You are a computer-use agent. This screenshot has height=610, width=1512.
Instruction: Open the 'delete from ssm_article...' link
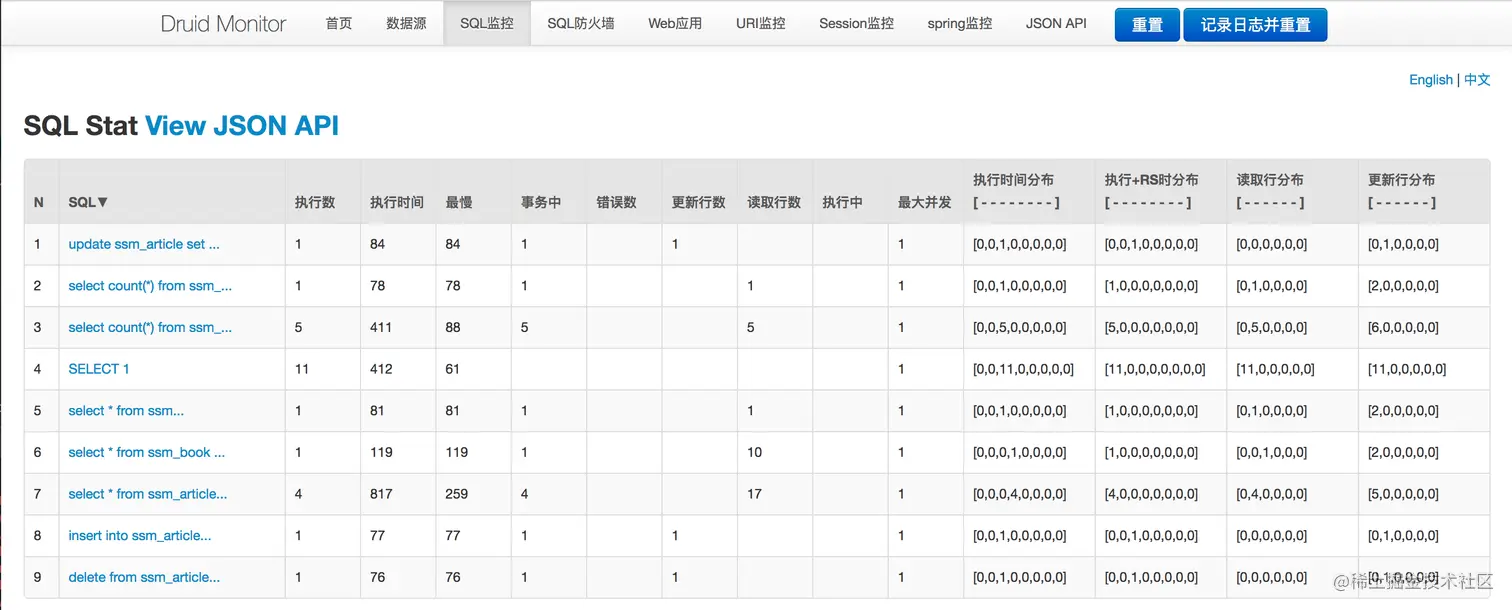click(144, 577)
